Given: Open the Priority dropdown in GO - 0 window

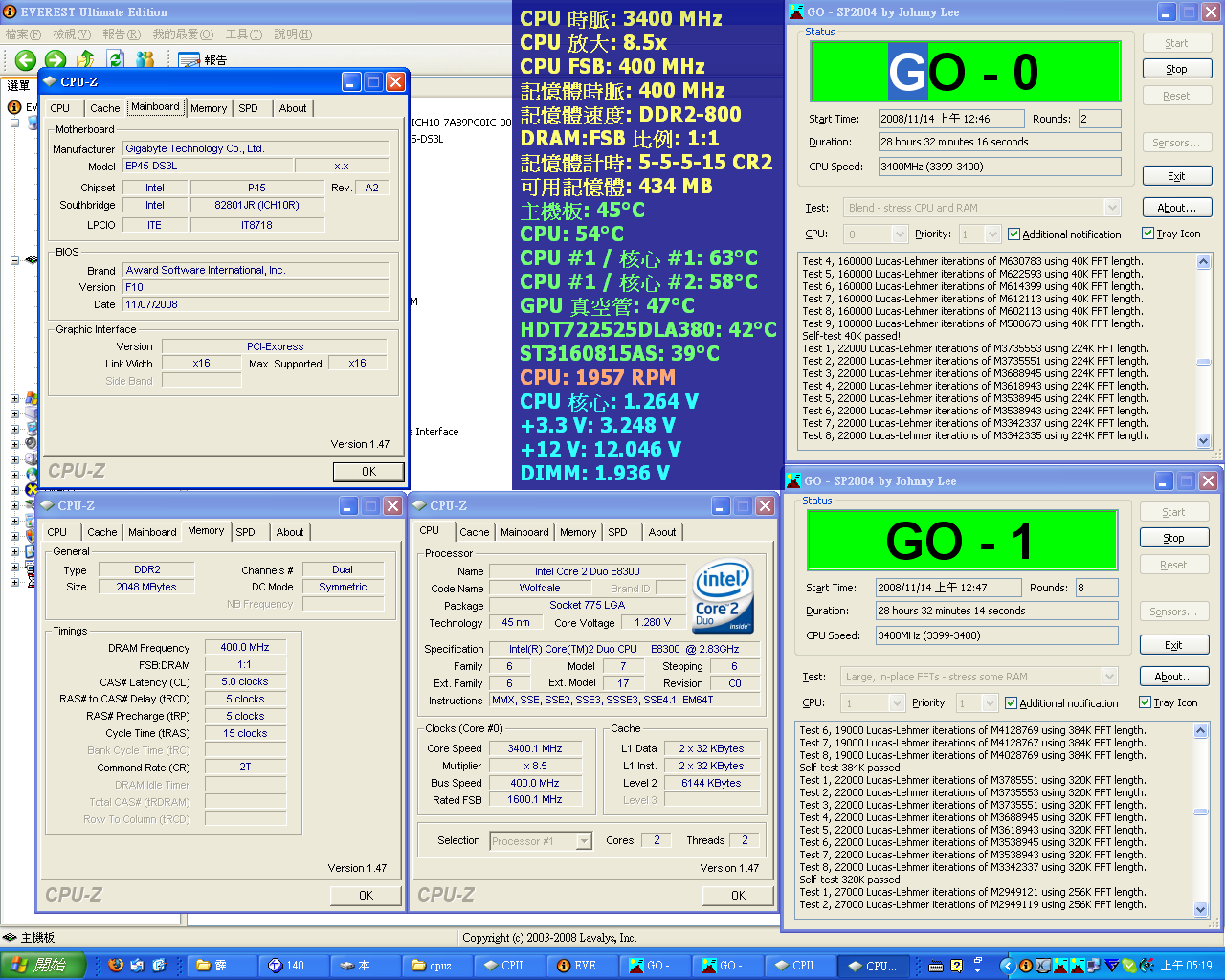Looking at the screenshot, I should tap(992, 234).
